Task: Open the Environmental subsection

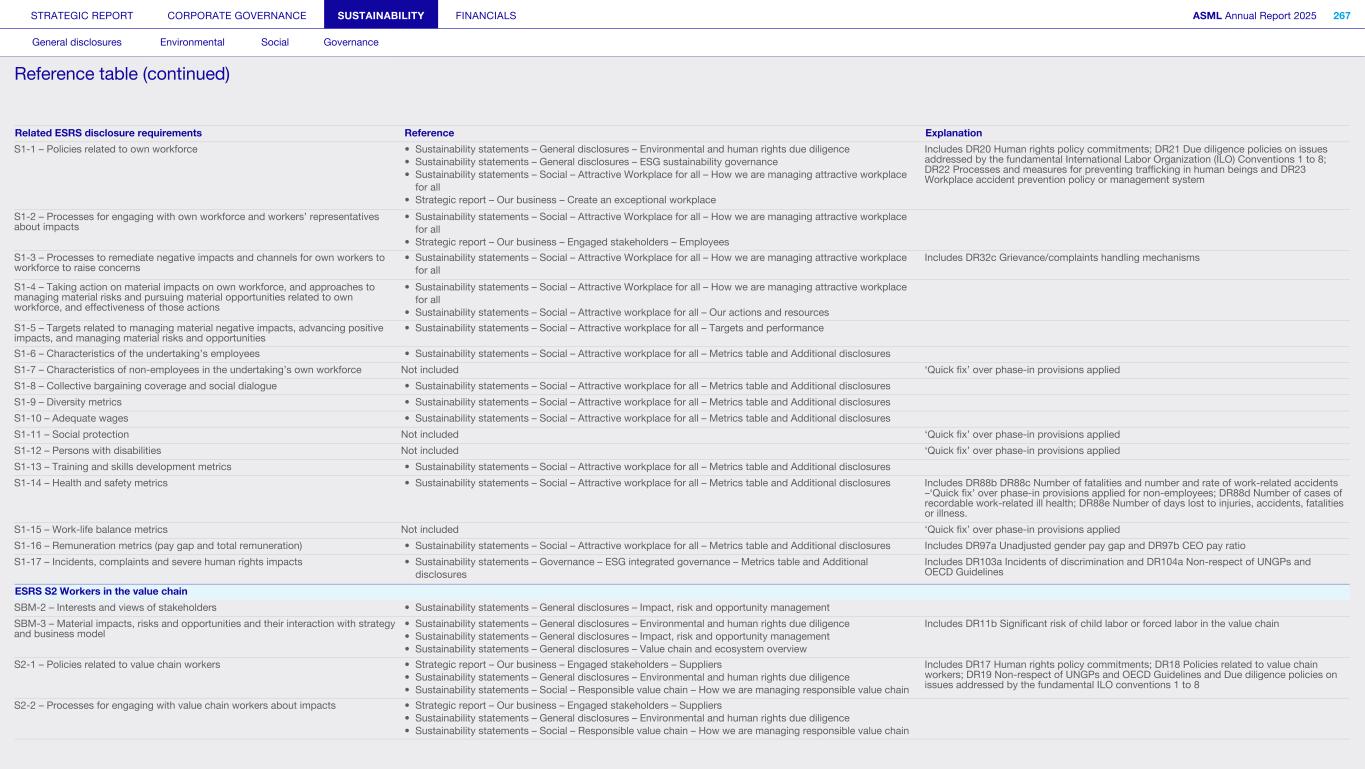Action: point(192,42)
